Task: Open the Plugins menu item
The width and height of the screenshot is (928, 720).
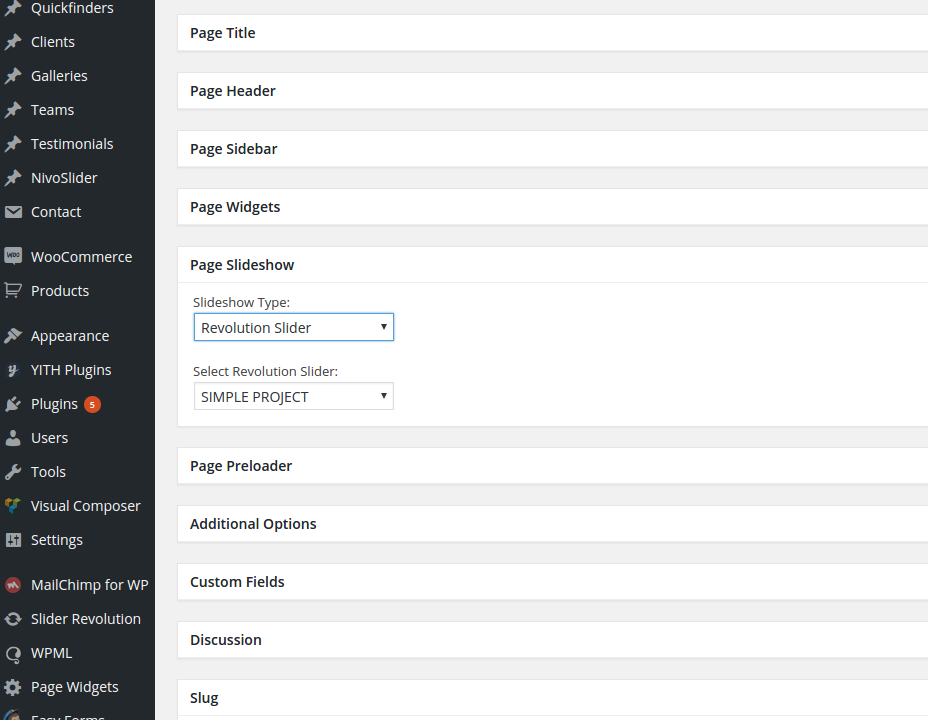Action: click(54, 404)
